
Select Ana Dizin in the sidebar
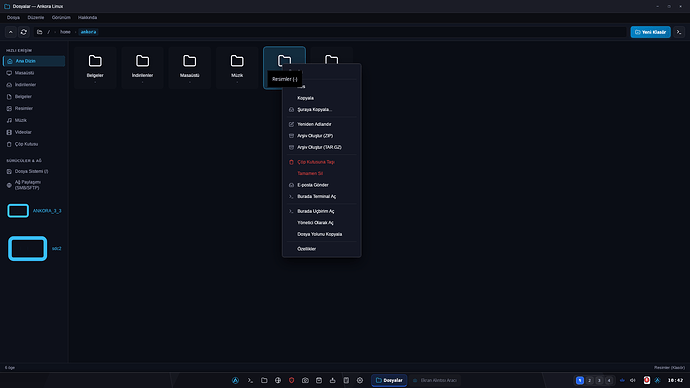[x=34, y=61]
